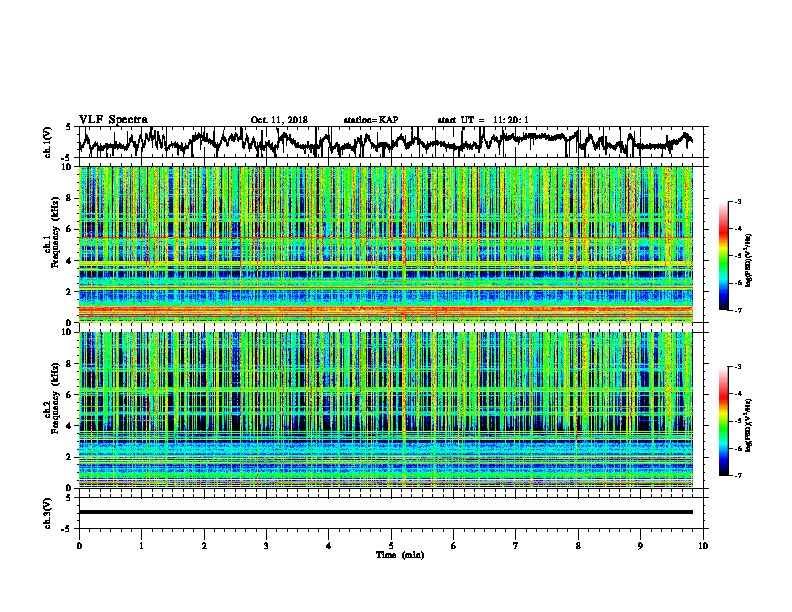Click the time axis tick "6"
The width and height of the screenshot is (792, 612).
tap(454, 545)
